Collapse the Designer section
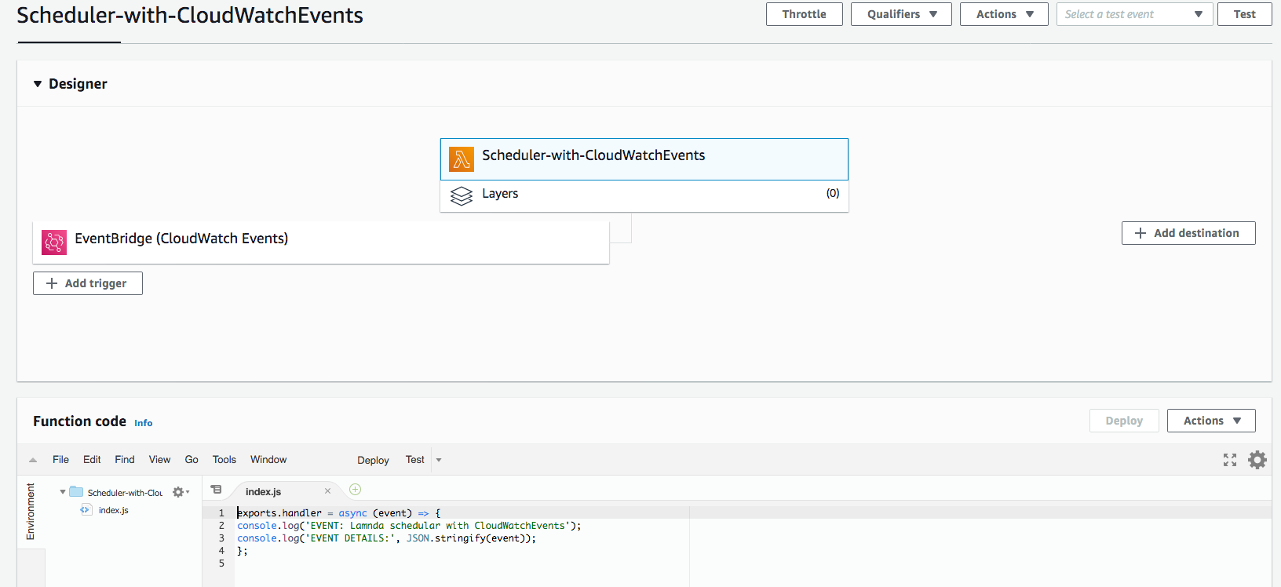This screenshot has height=587, width=1281. pyautogui.click(x=38, y=84)
